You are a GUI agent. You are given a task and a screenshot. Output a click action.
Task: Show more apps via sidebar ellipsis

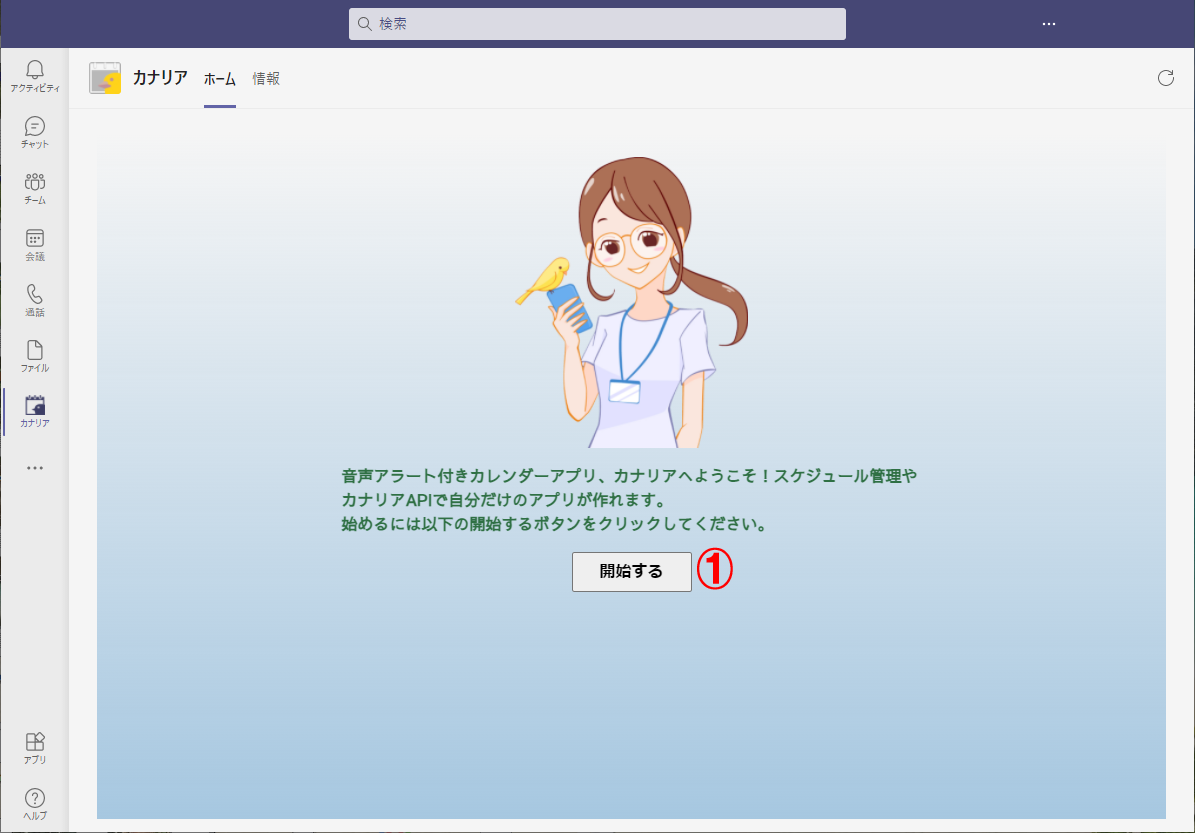click(35, 468)
